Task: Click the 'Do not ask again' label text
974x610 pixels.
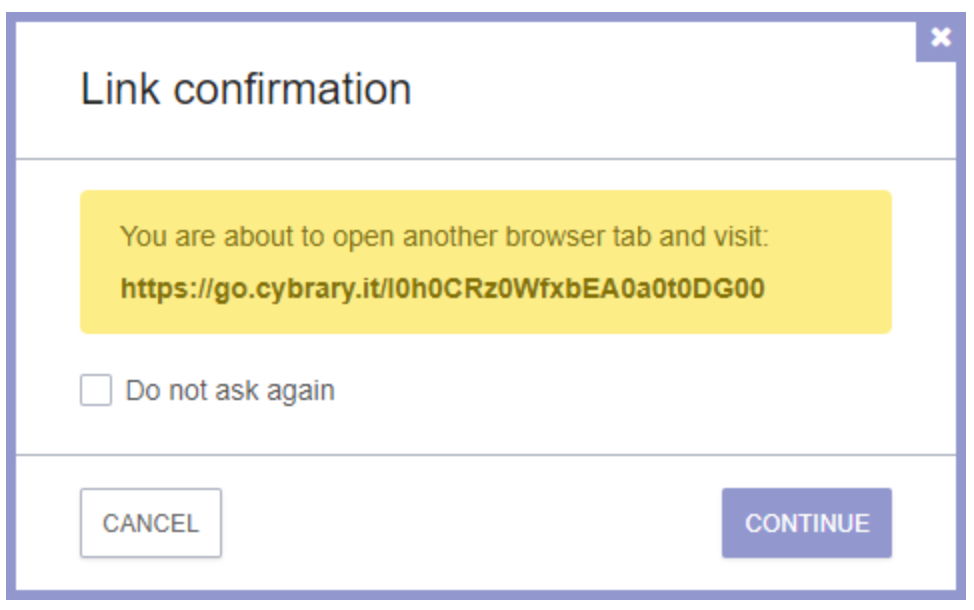Action: tap(230, 390)
